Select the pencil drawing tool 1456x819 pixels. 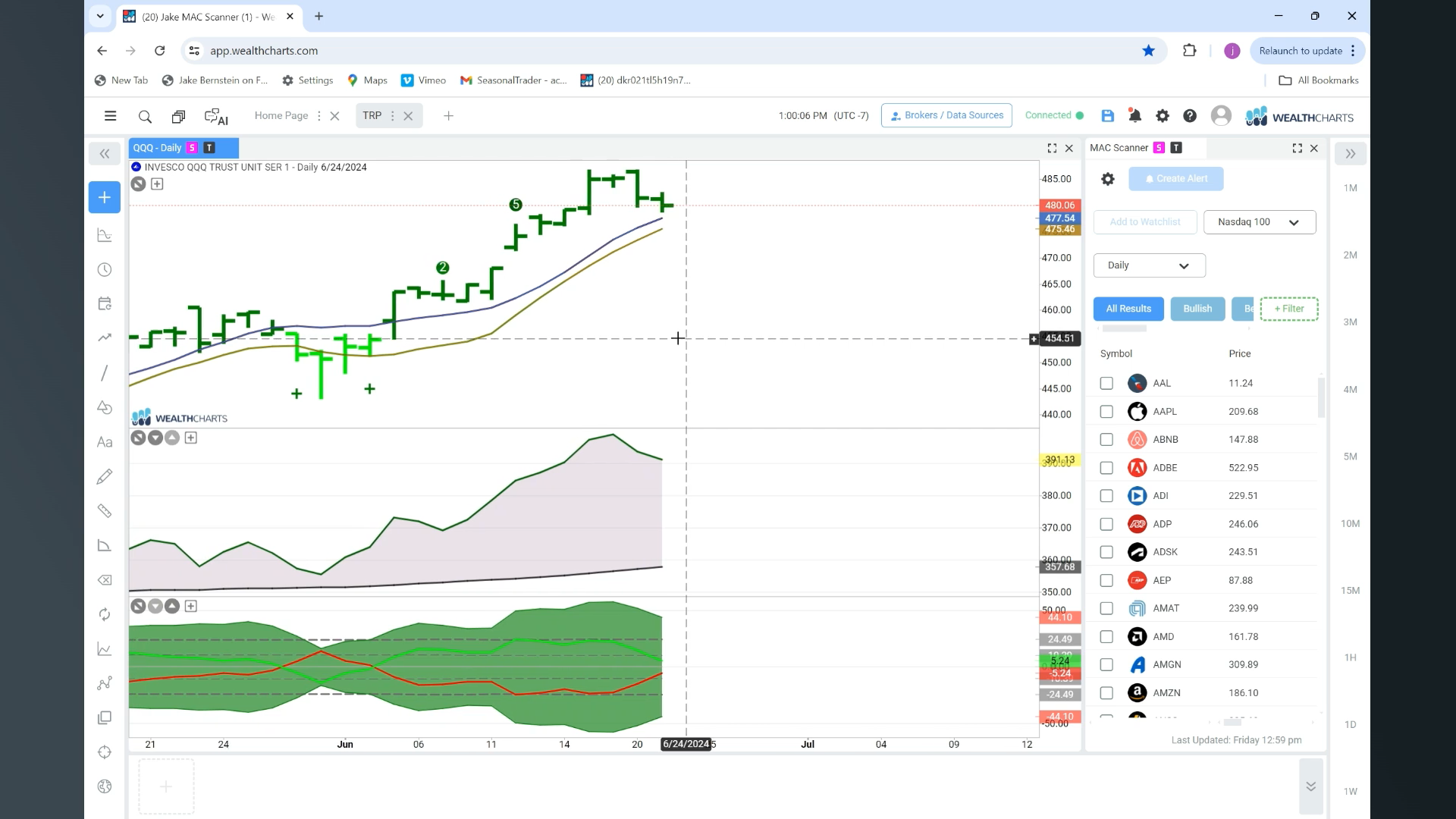tap(105, 476)
